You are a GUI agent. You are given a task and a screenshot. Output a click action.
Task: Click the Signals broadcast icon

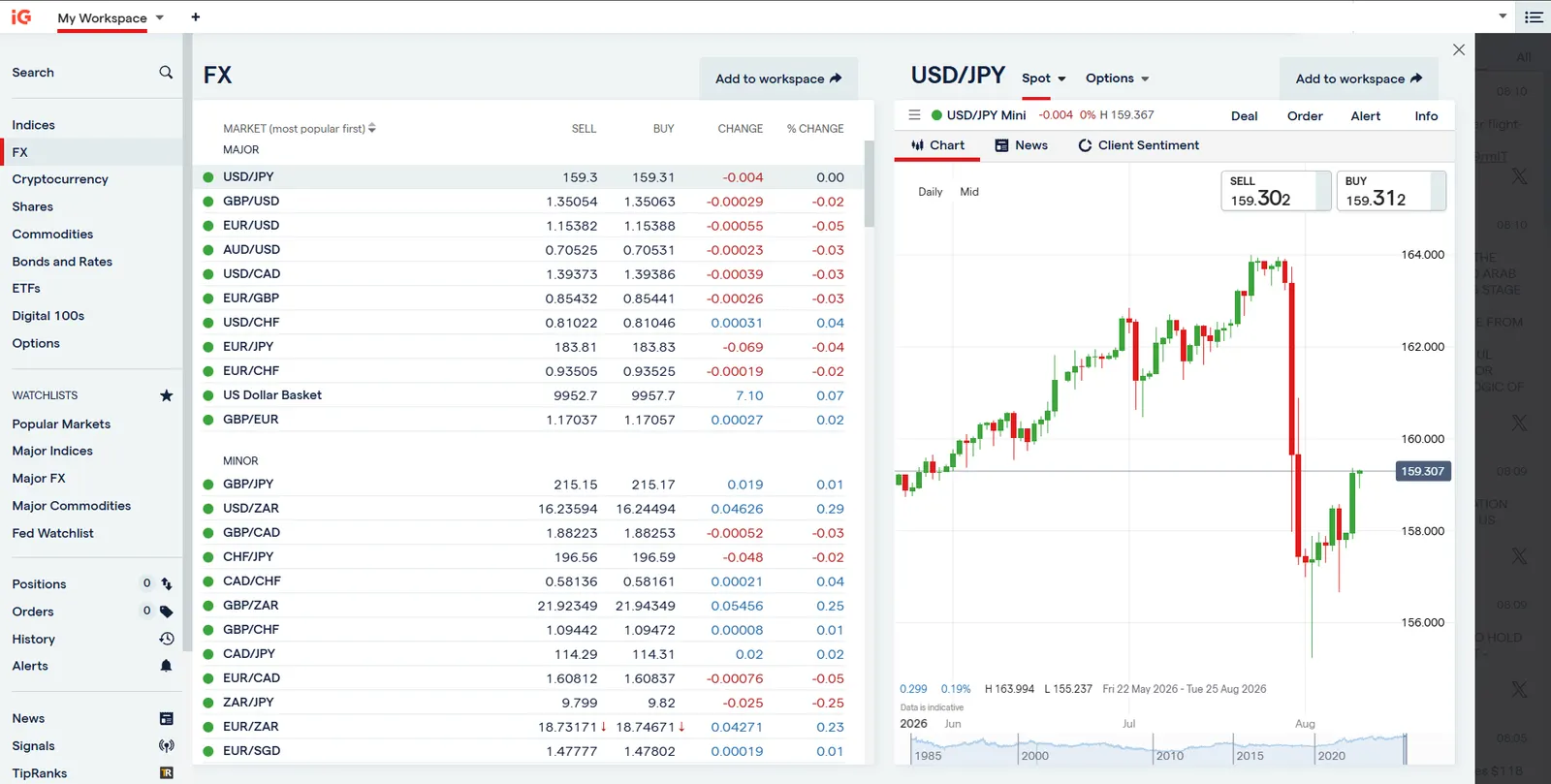click(x=166, y=746)
